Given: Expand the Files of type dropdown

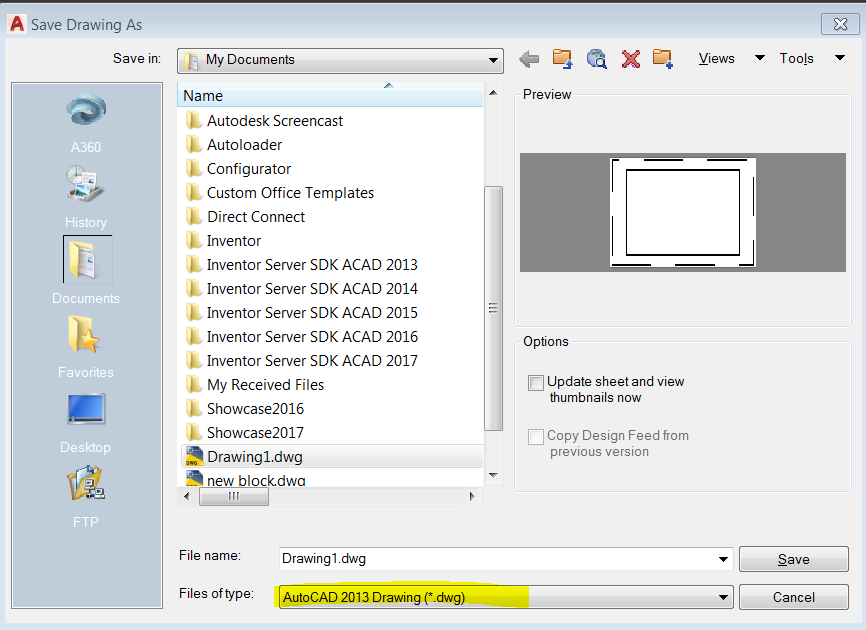Looking at the screenshot, I should pyautogui.click(x=723, y=597).
